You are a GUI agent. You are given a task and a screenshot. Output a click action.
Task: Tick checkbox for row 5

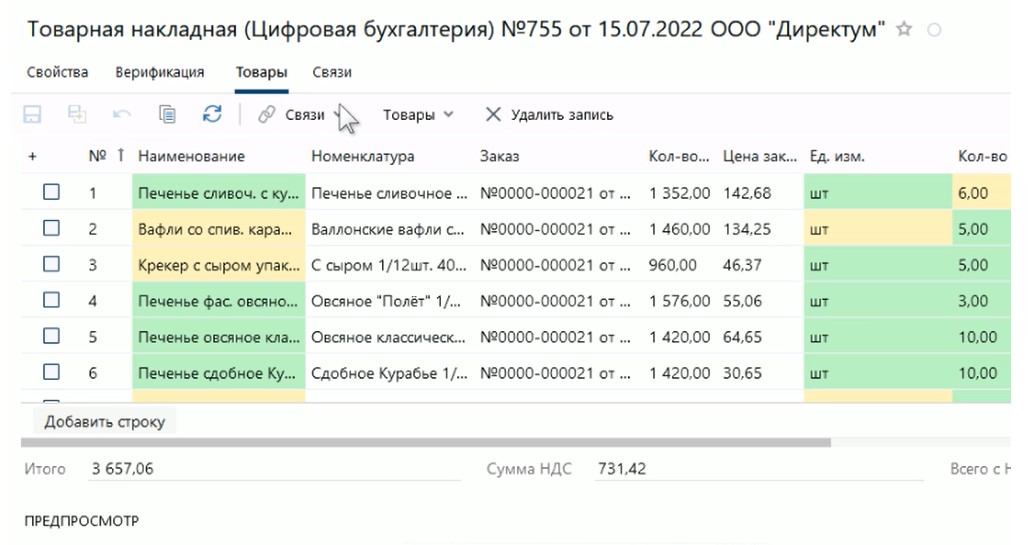tap(51, 336)
